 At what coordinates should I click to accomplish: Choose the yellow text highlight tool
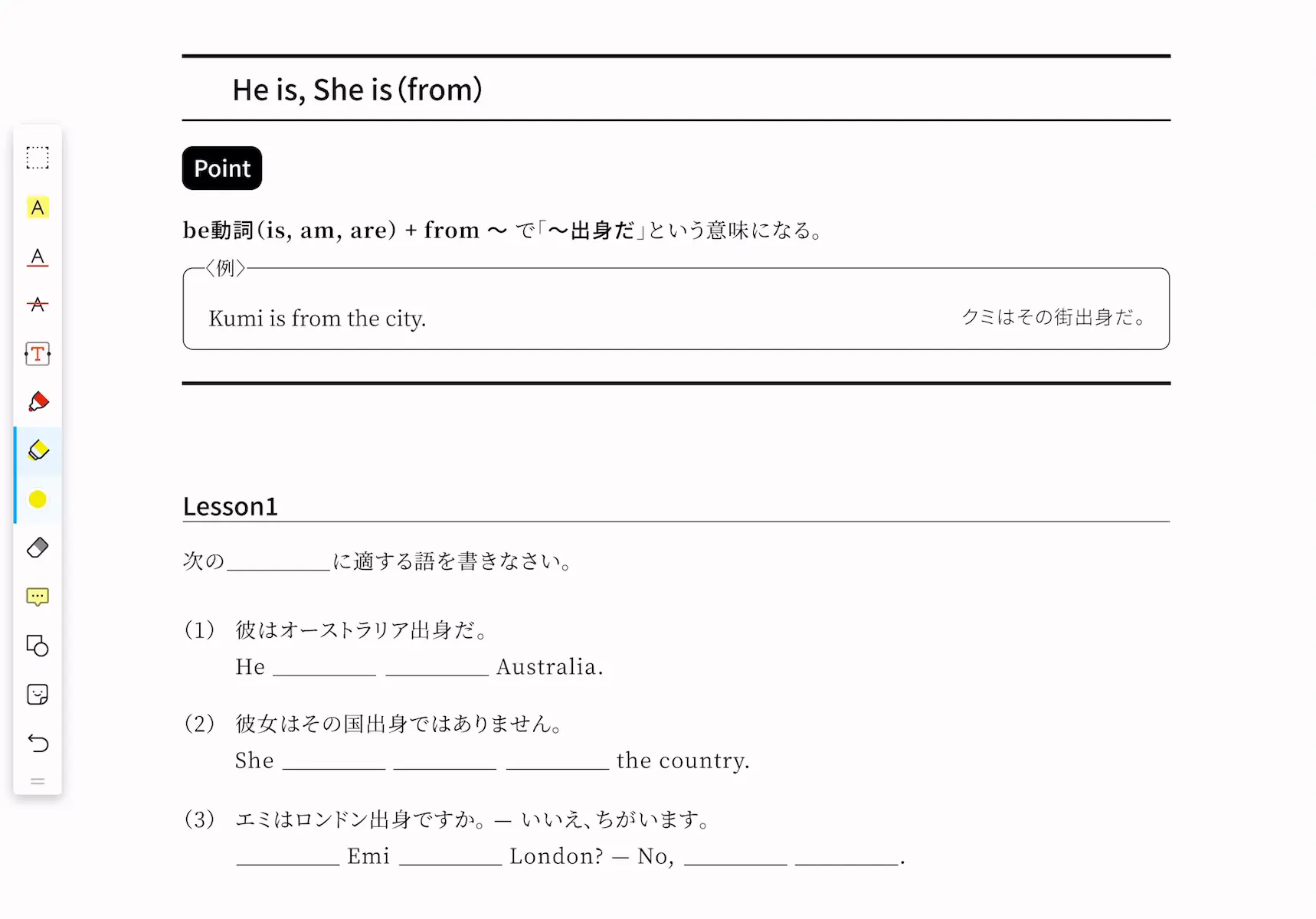coord(38,208)
